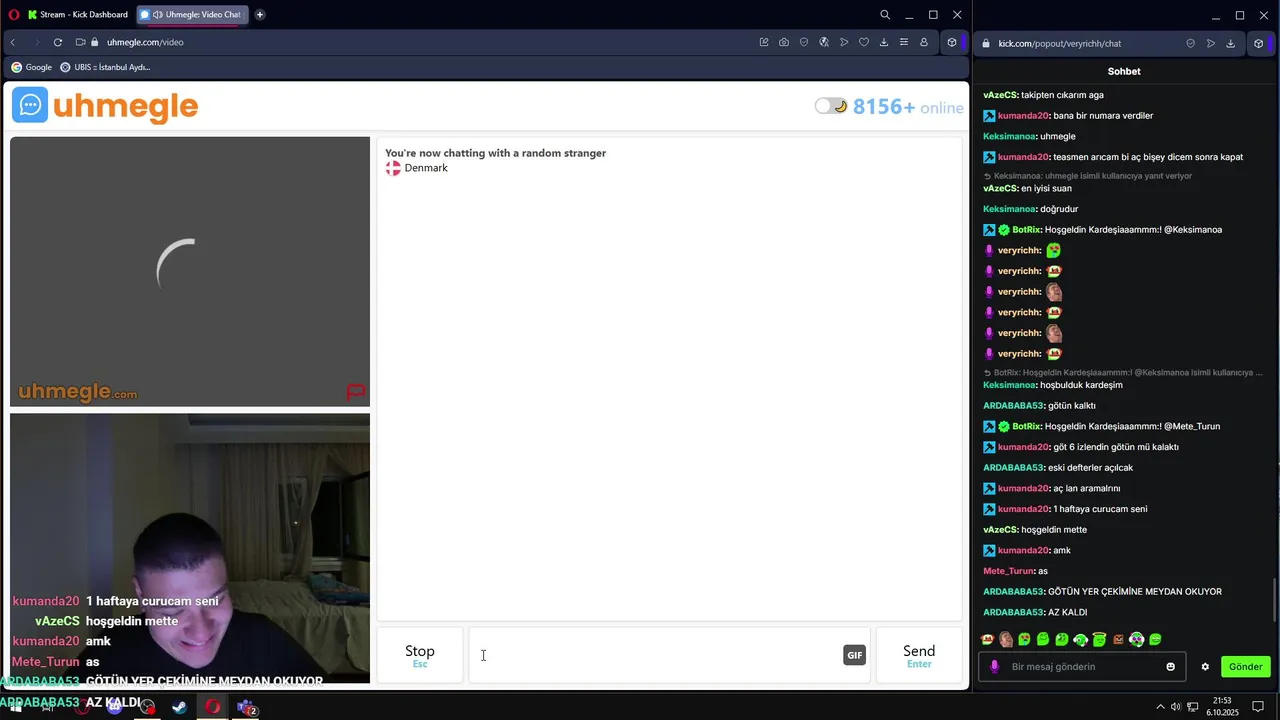Click the chat text 'eski defterler açılcak'
Screen dimensions: 1280x720
(1090, 468)
